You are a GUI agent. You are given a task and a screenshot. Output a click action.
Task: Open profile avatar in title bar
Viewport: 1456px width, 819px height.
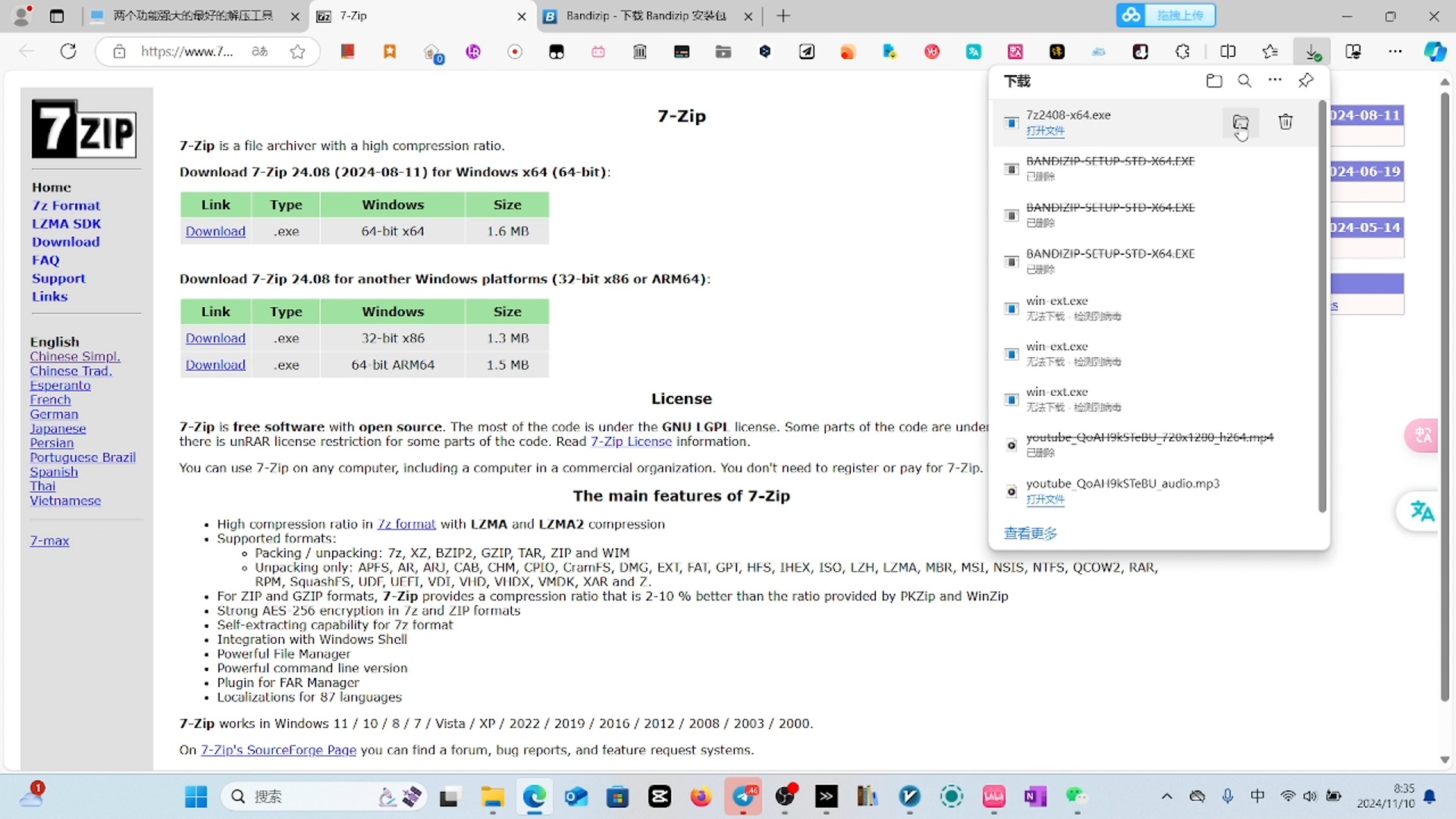(23, 16)
